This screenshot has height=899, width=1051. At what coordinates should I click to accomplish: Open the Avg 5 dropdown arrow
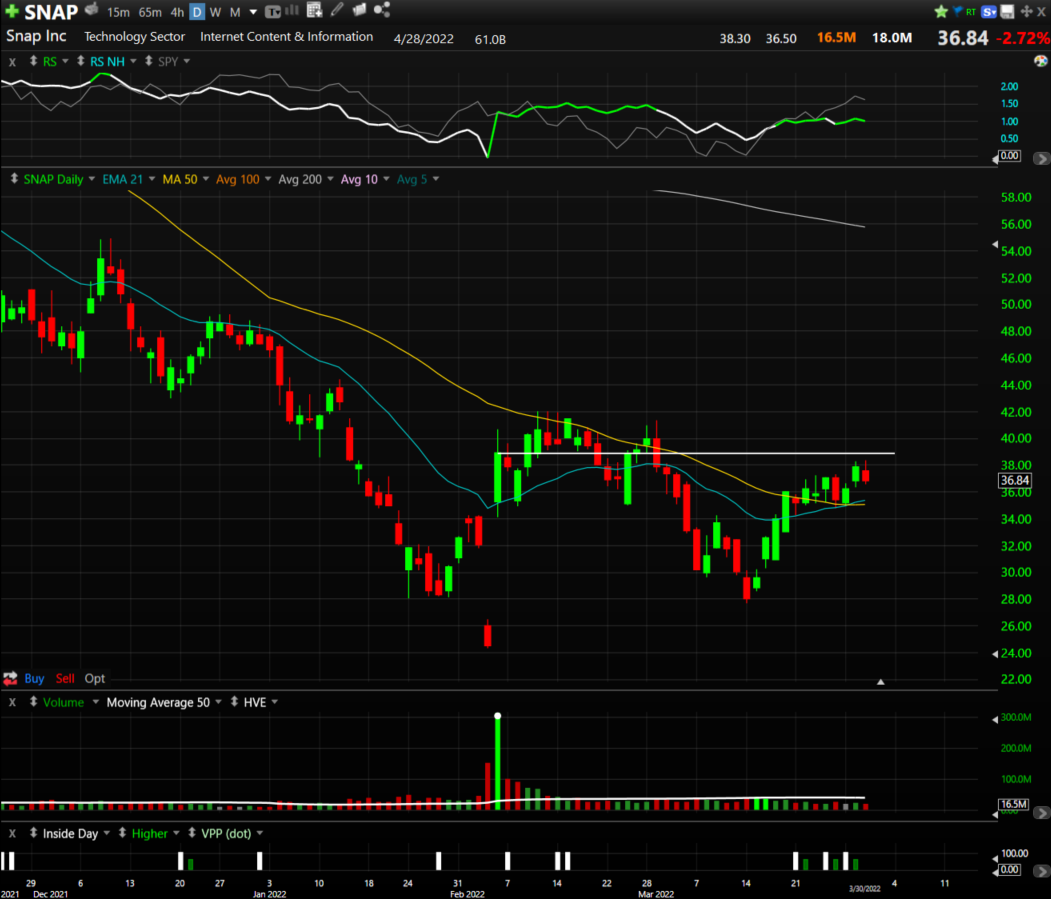[x=436, y=179]
